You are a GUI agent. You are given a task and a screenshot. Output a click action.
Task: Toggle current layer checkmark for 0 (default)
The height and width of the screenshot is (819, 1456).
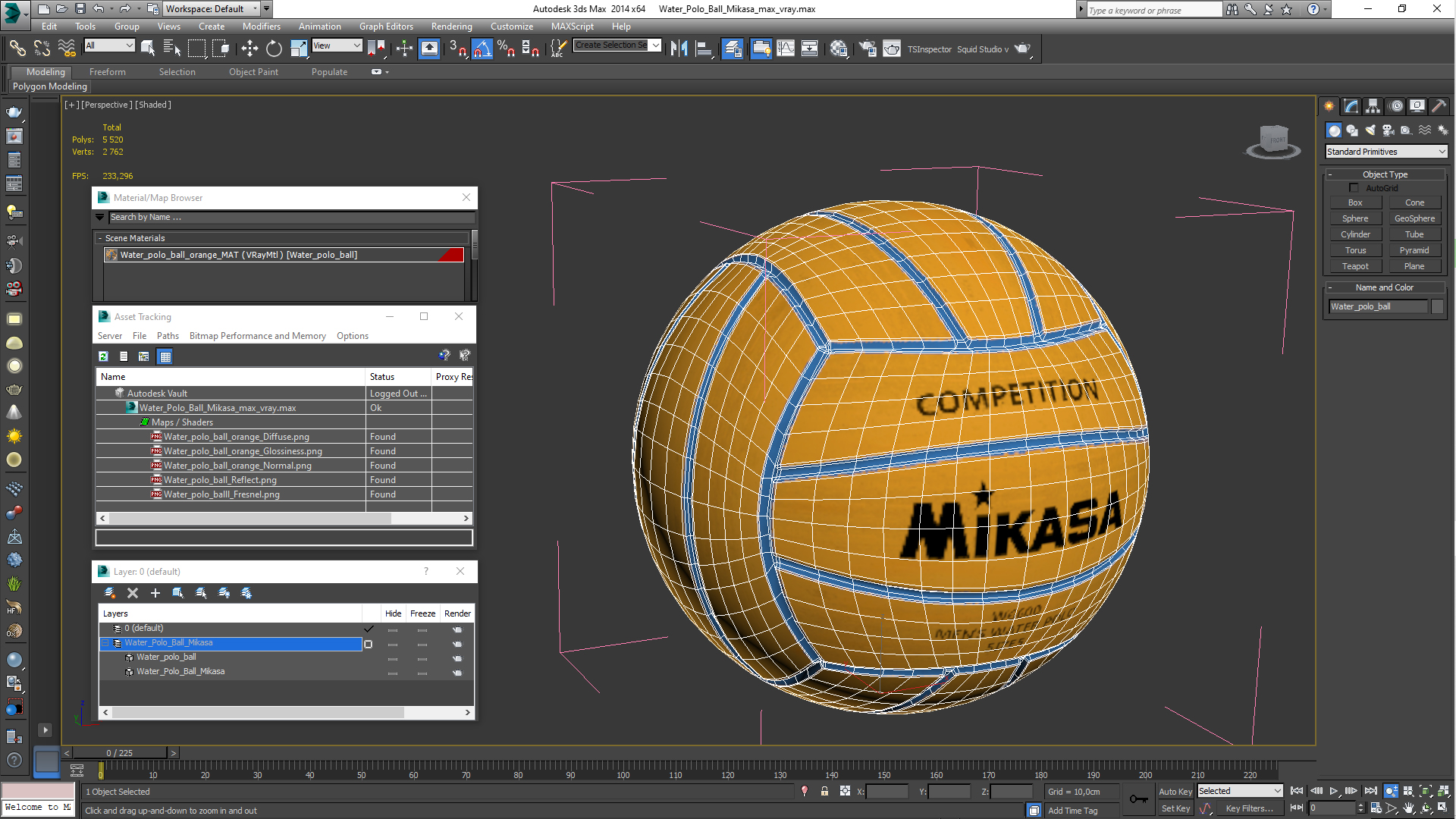coord(369,629)
